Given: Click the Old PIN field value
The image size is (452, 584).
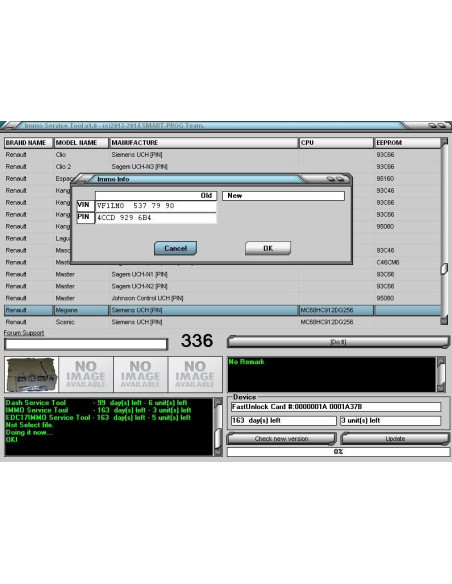Looking at the screenshot, I should coord(156,218).
